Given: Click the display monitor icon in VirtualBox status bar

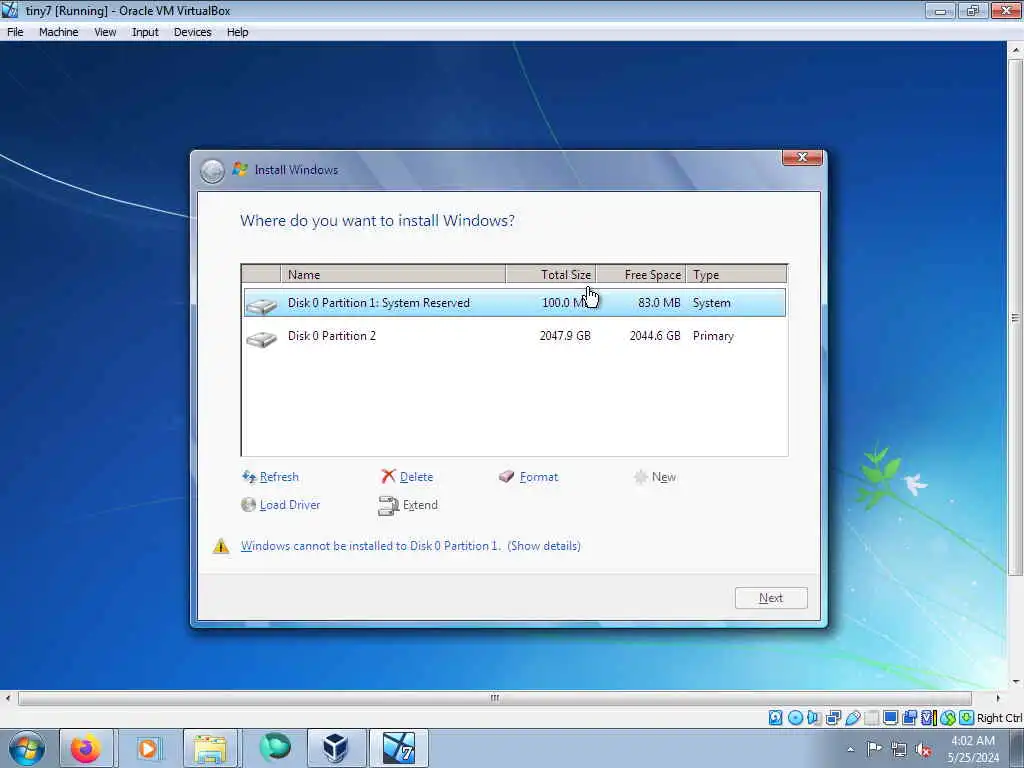Looking at the screenshot, I should pos(890,718).
